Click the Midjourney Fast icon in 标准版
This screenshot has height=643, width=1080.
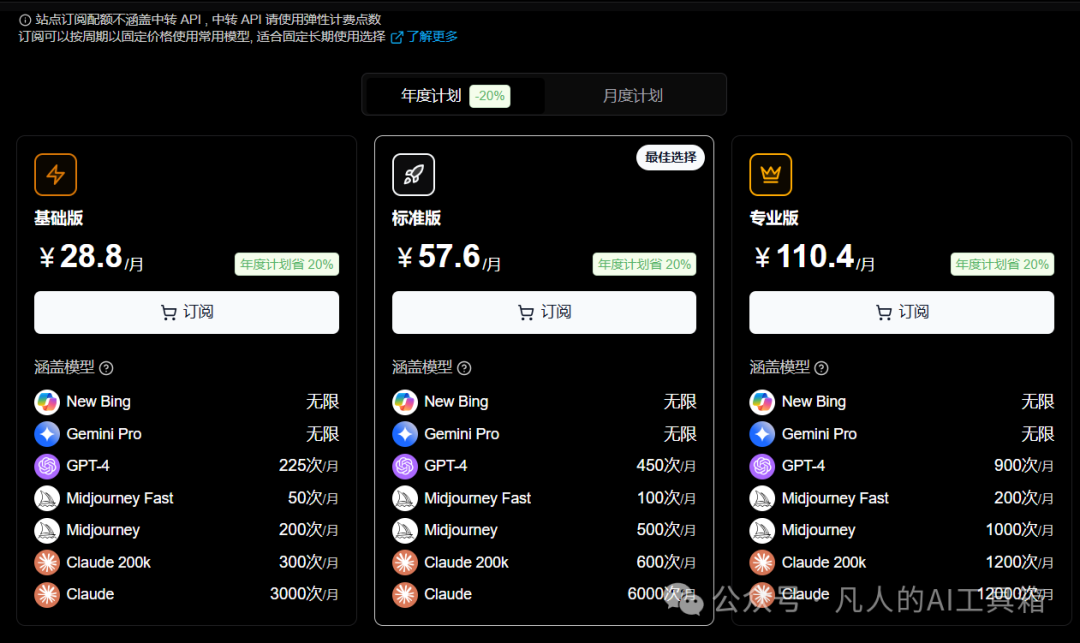click(405, 498)
